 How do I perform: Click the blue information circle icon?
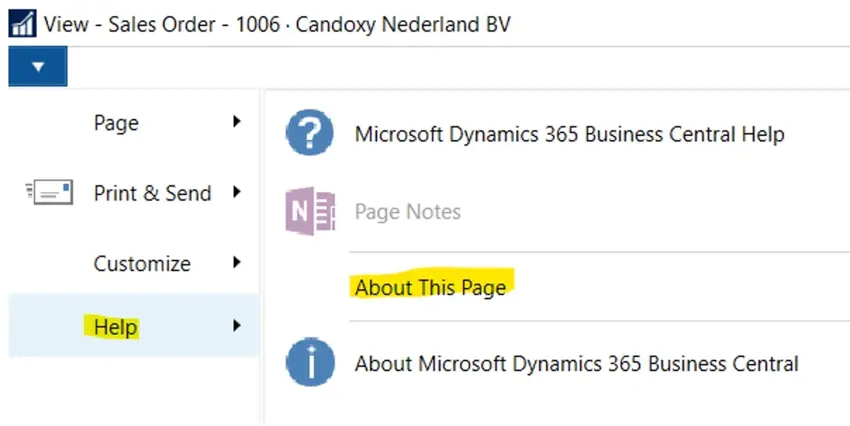click(309, 363)
